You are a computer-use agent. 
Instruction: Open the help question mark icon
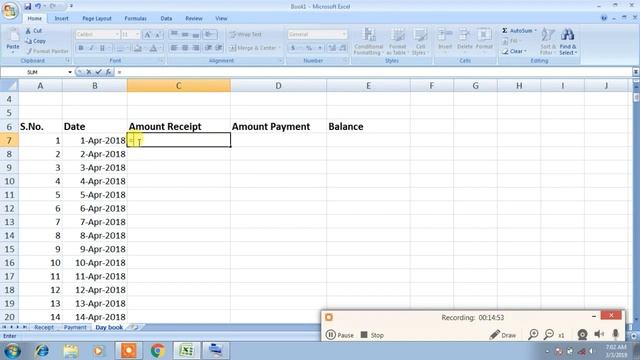604,18
